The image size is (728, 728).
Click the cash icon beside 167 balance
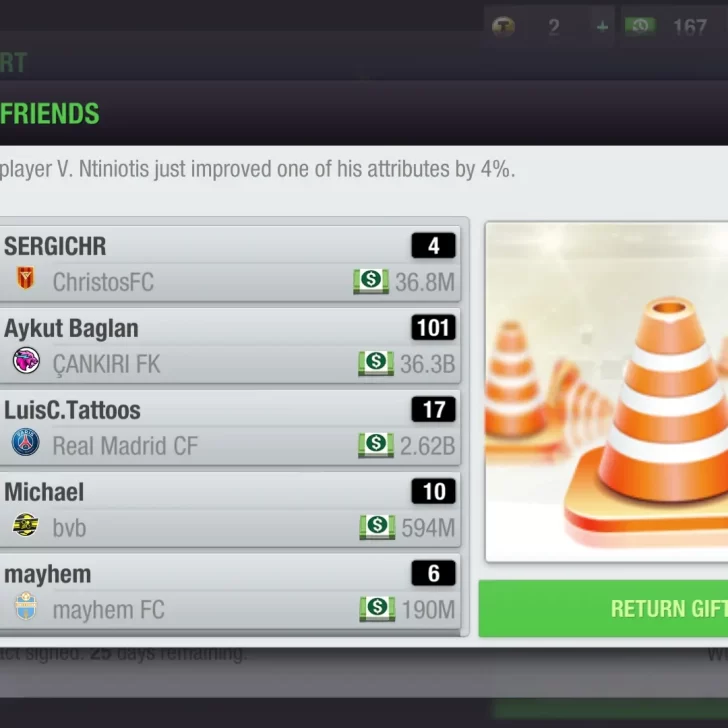[640, 26]
